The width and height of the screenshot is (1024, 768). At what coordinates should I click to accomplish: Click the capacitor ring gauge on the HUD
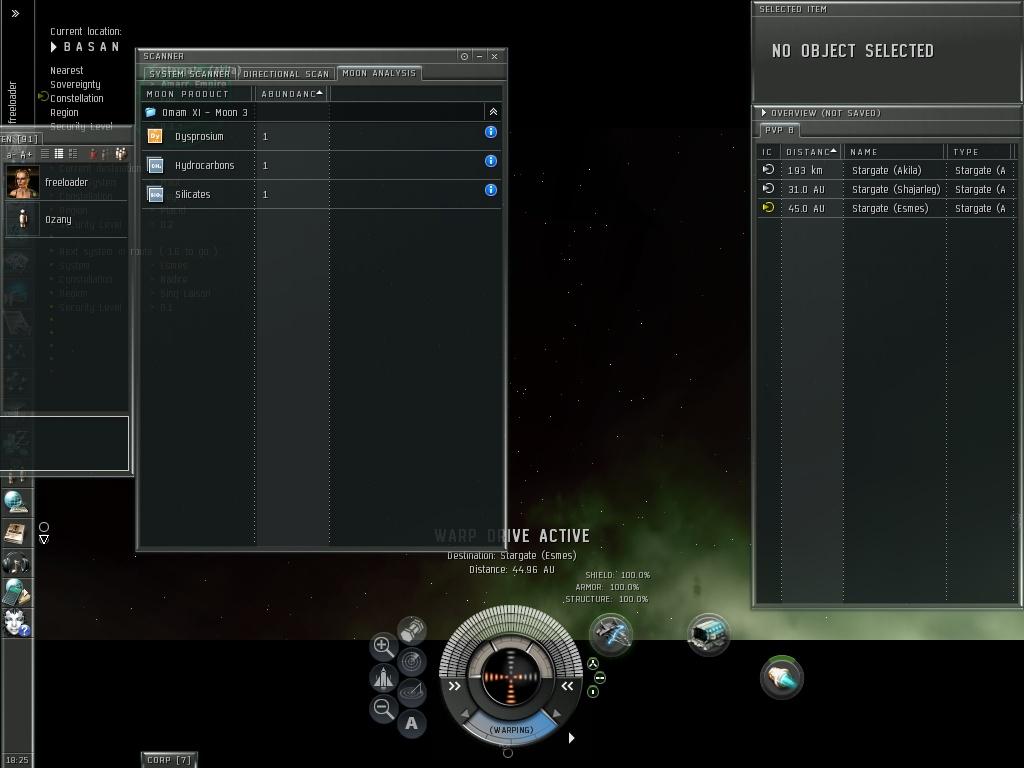point(511,676)
